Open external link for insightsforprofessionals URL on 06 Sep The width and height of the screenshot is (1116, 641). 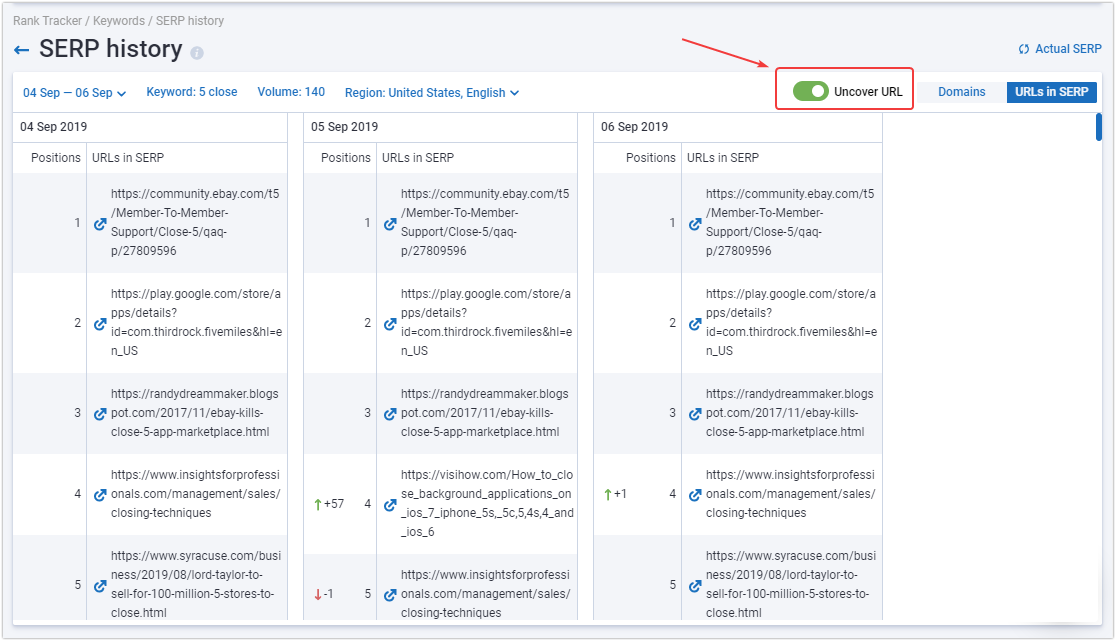(695, 494)
